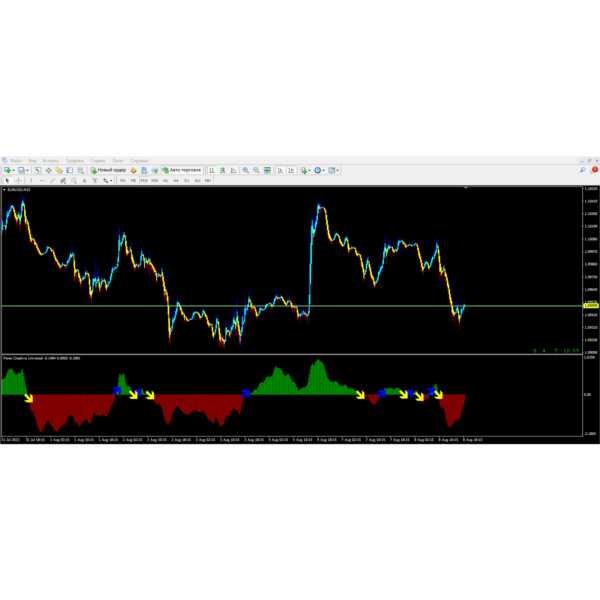Open the arrows objects tool
Screen dimensions: 600x600
point(106,181)
